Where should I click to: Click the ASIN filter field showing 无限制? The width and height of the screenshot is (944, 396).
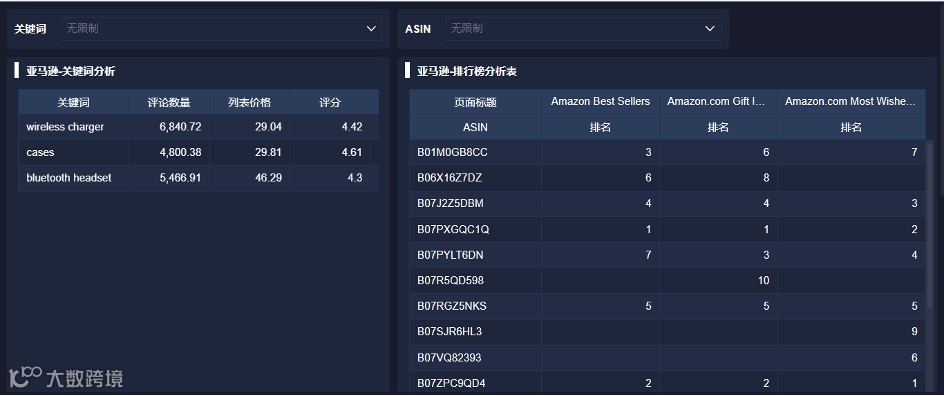pyautogui.click(x=583, y=28)
